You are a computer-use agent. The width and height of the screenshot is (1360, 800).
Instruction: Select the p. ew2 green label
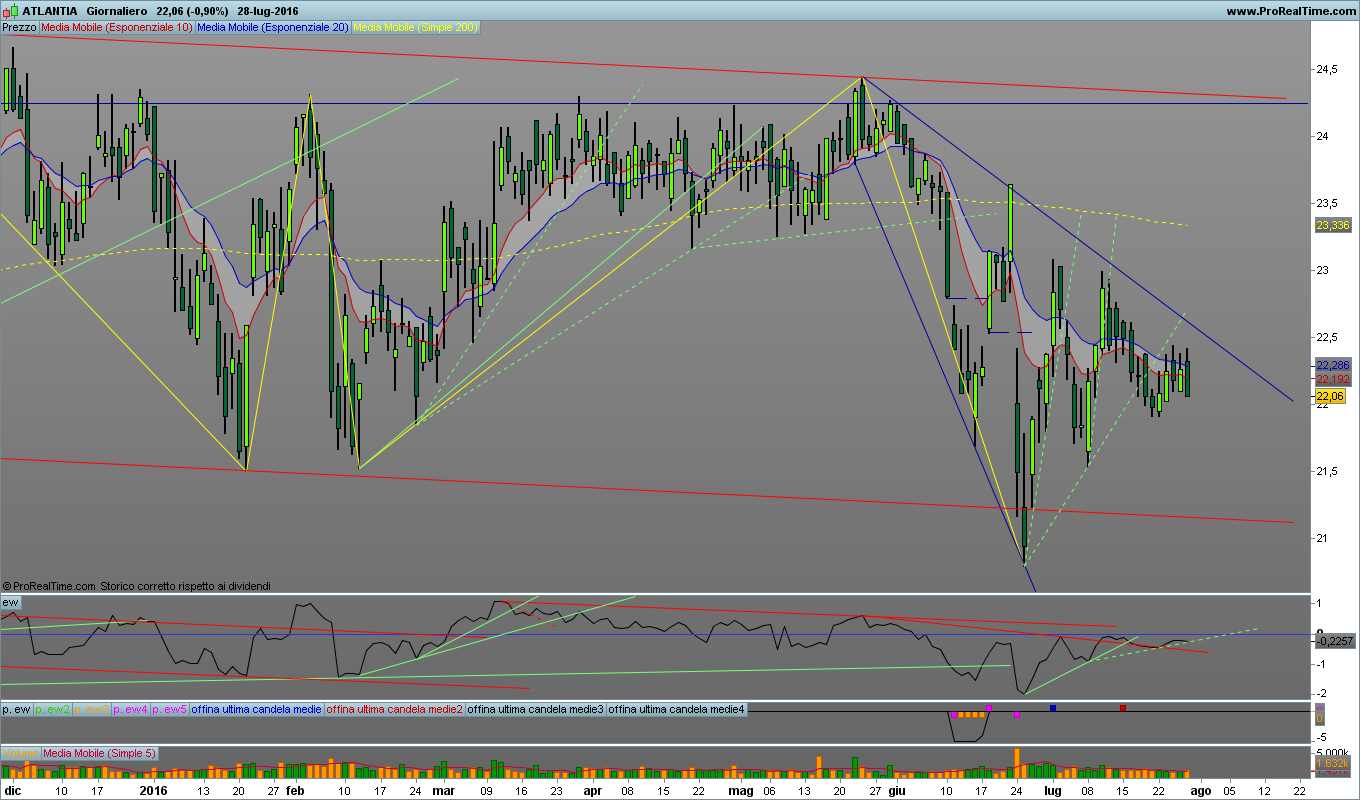pyautogui.click(x=53, y=709)
